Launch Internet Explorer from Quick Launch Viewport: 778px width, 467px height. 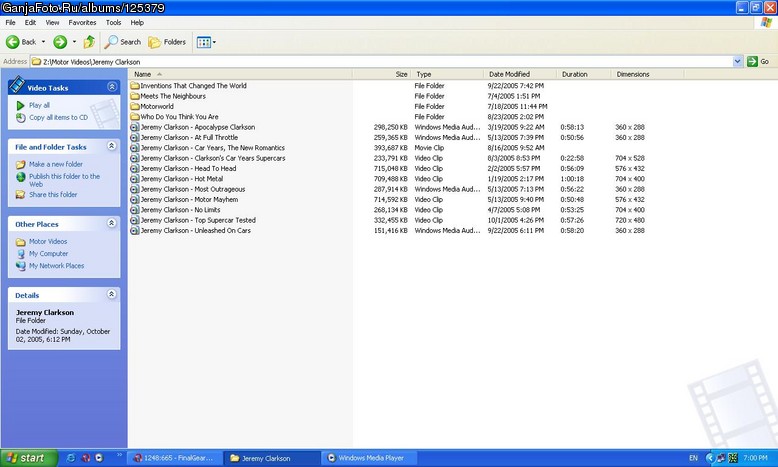click(x=71, y=458)
